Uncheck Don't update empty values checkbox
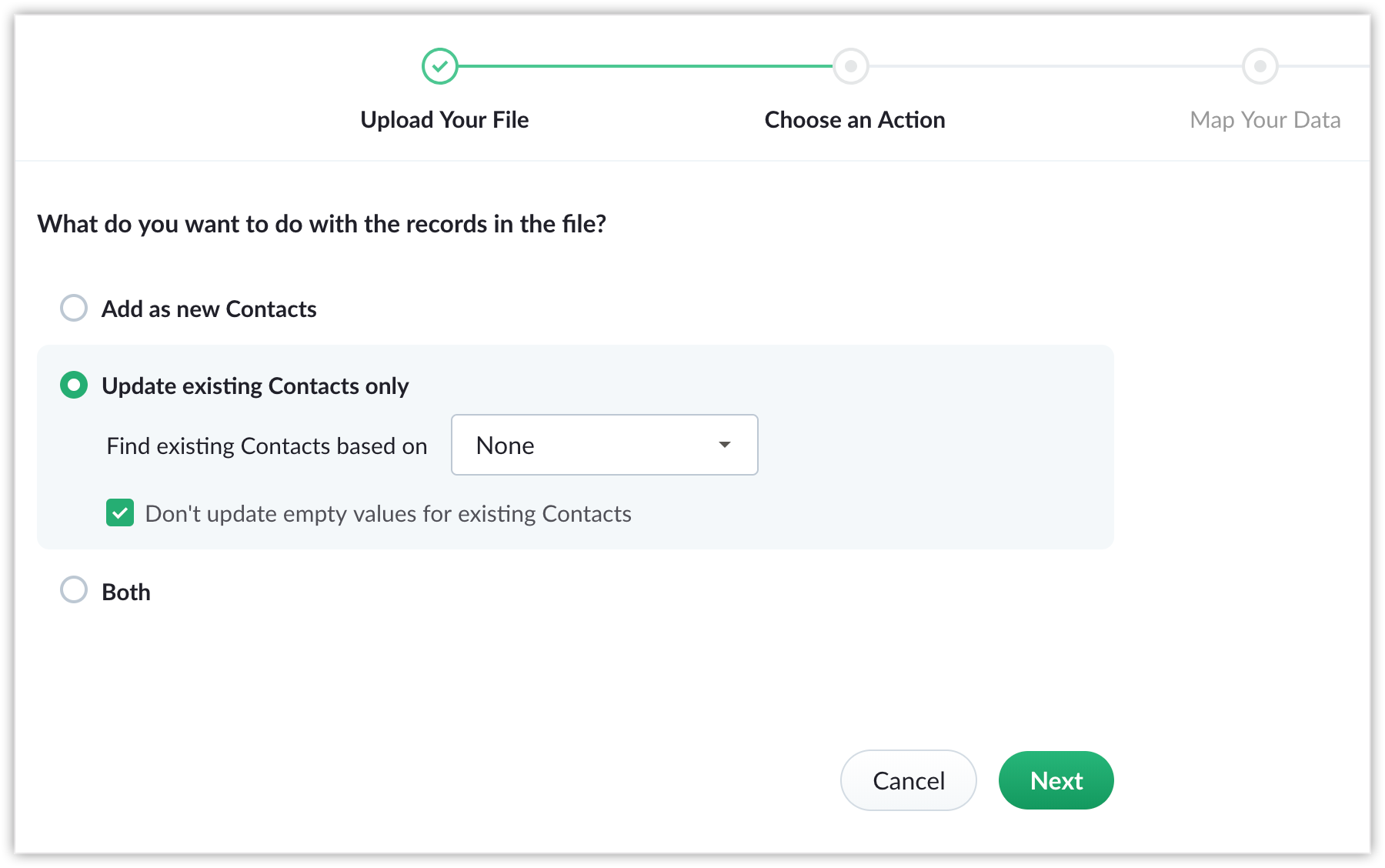Viewport: 1385px width, 868px height. (x=120, y=512)
